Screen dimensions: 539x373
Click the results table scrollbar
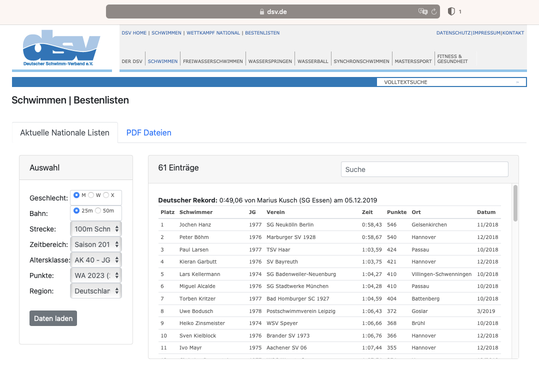(515, 203)
